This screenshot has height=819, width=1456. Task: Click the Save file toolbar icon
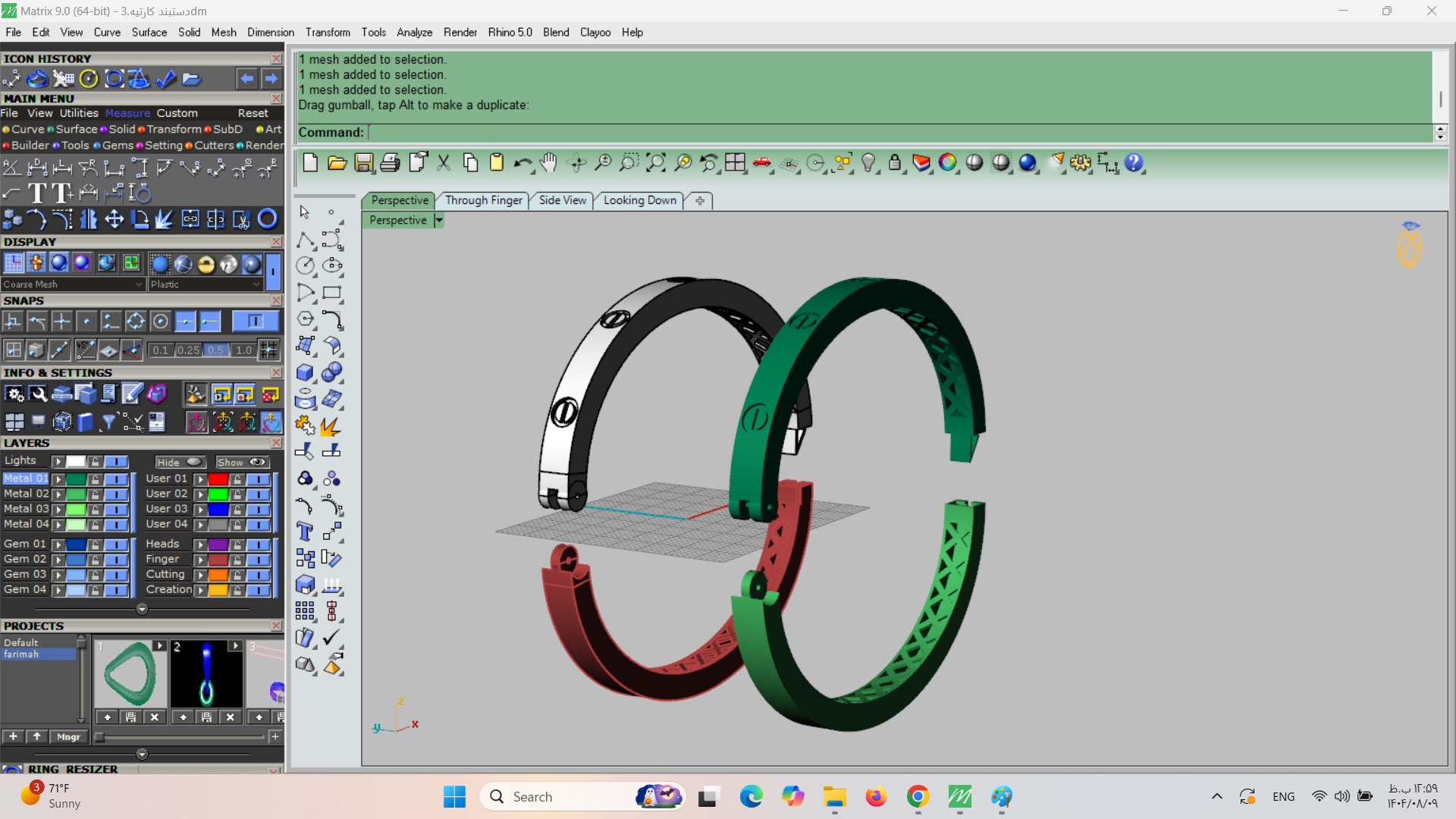(364, 162)
